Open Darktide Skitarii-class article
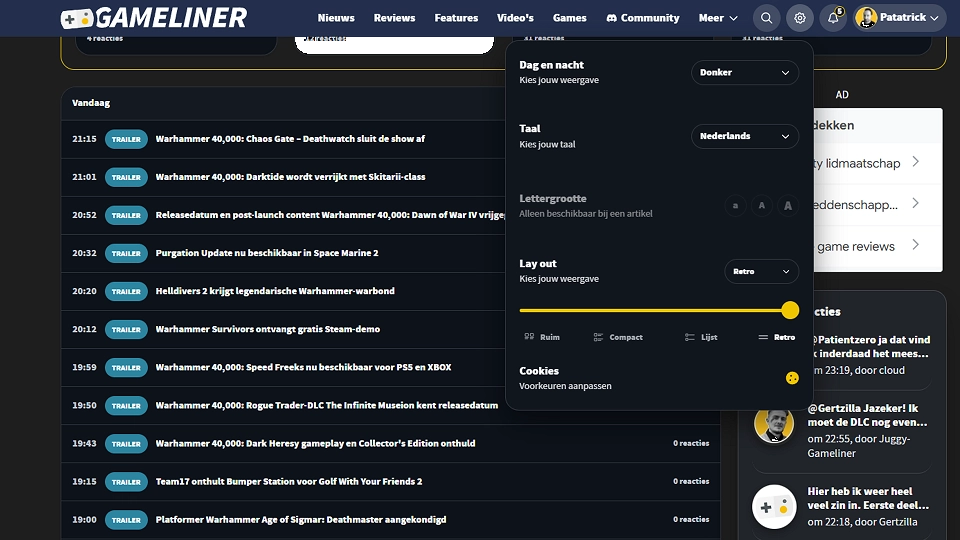Image resolution: width=960 pixels, height=540 pixels. [x=290, y=176]
